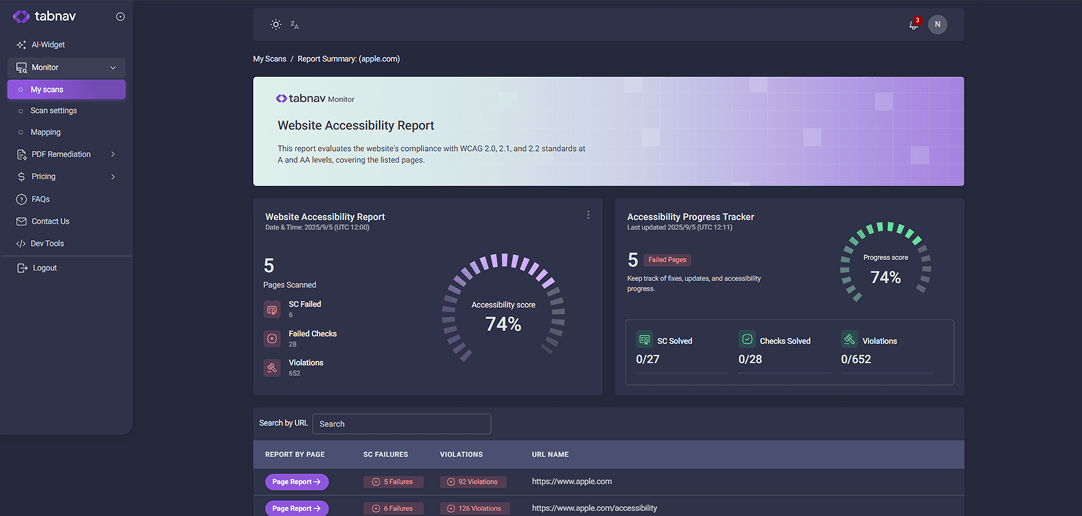Screen dimensions: 1082x516
Task: Click REPORT BY PAGE column header
Action: coord(295,455)
